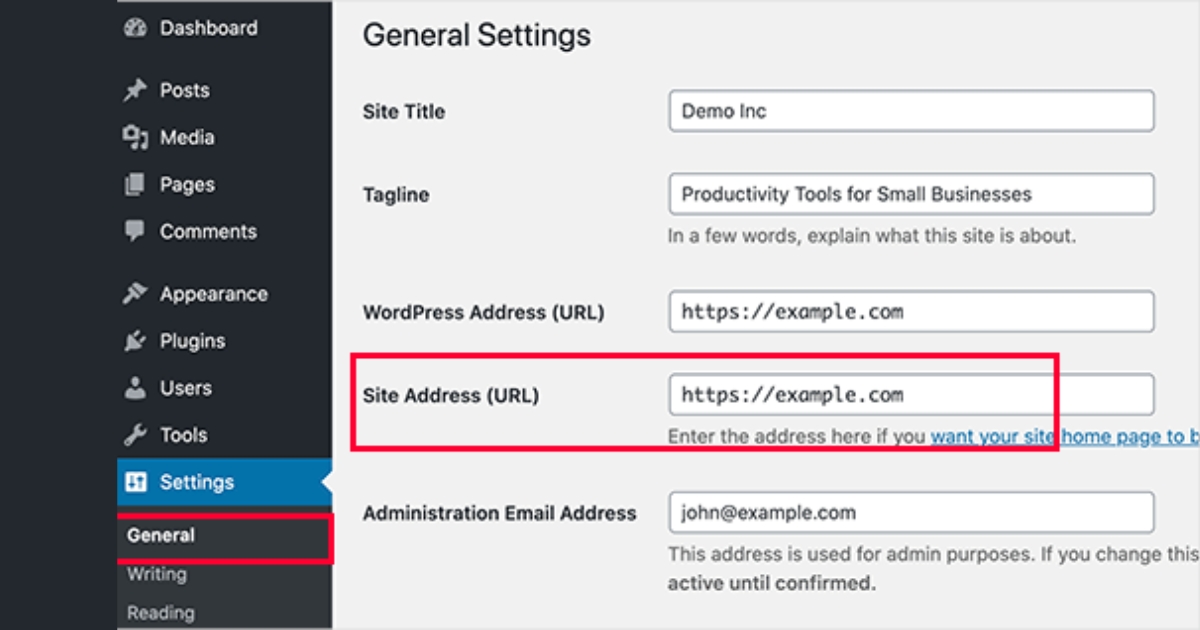Click the Comments speech bubble icon
This screenshot has height=630, width=1200.
[135, 231]
